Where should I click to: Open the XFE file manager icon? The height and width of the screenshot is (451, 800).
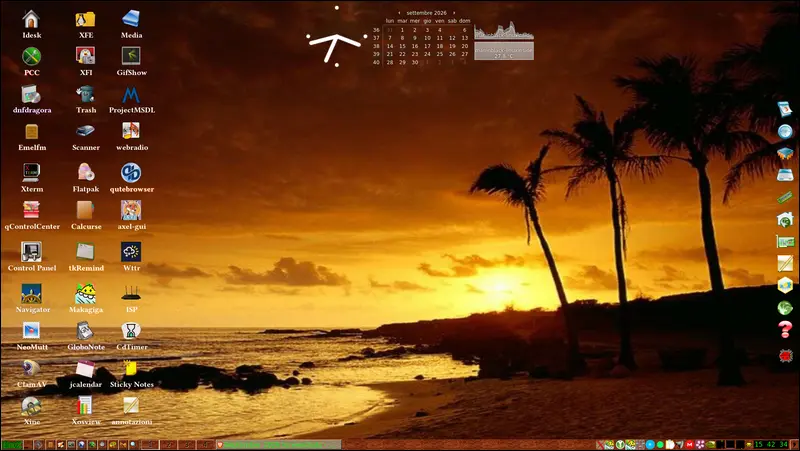pyautogui.click(x=85, y=19)
